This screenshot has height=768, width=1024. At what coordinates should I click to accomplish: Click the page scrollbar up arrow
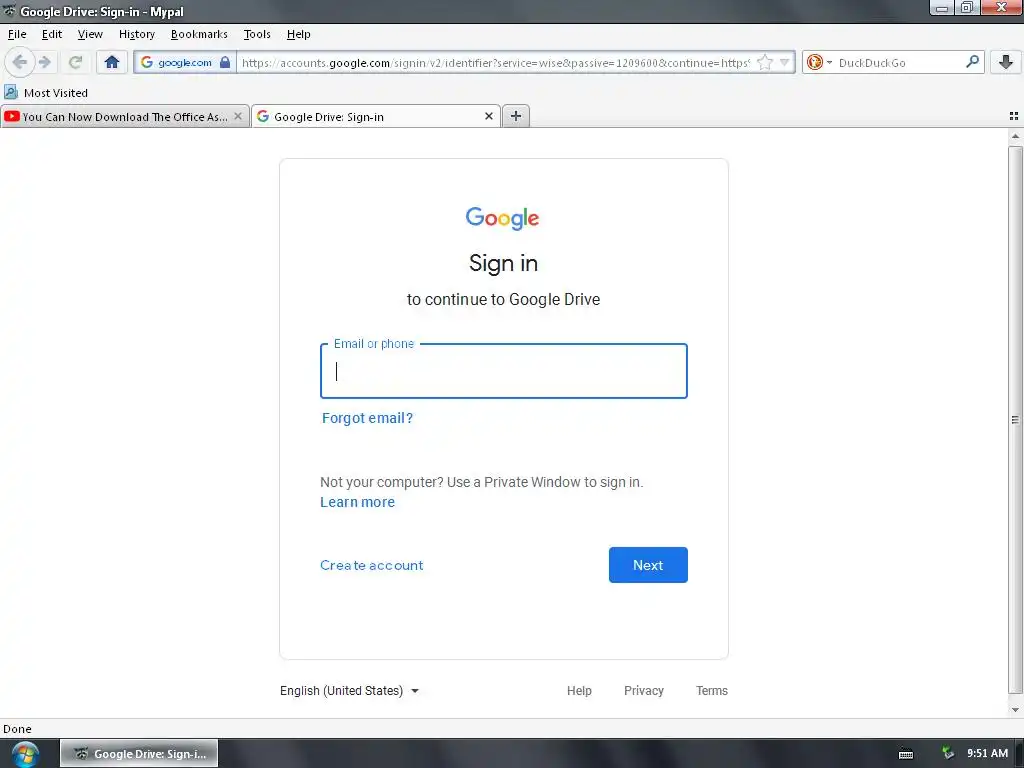(x=1015, y=136)
